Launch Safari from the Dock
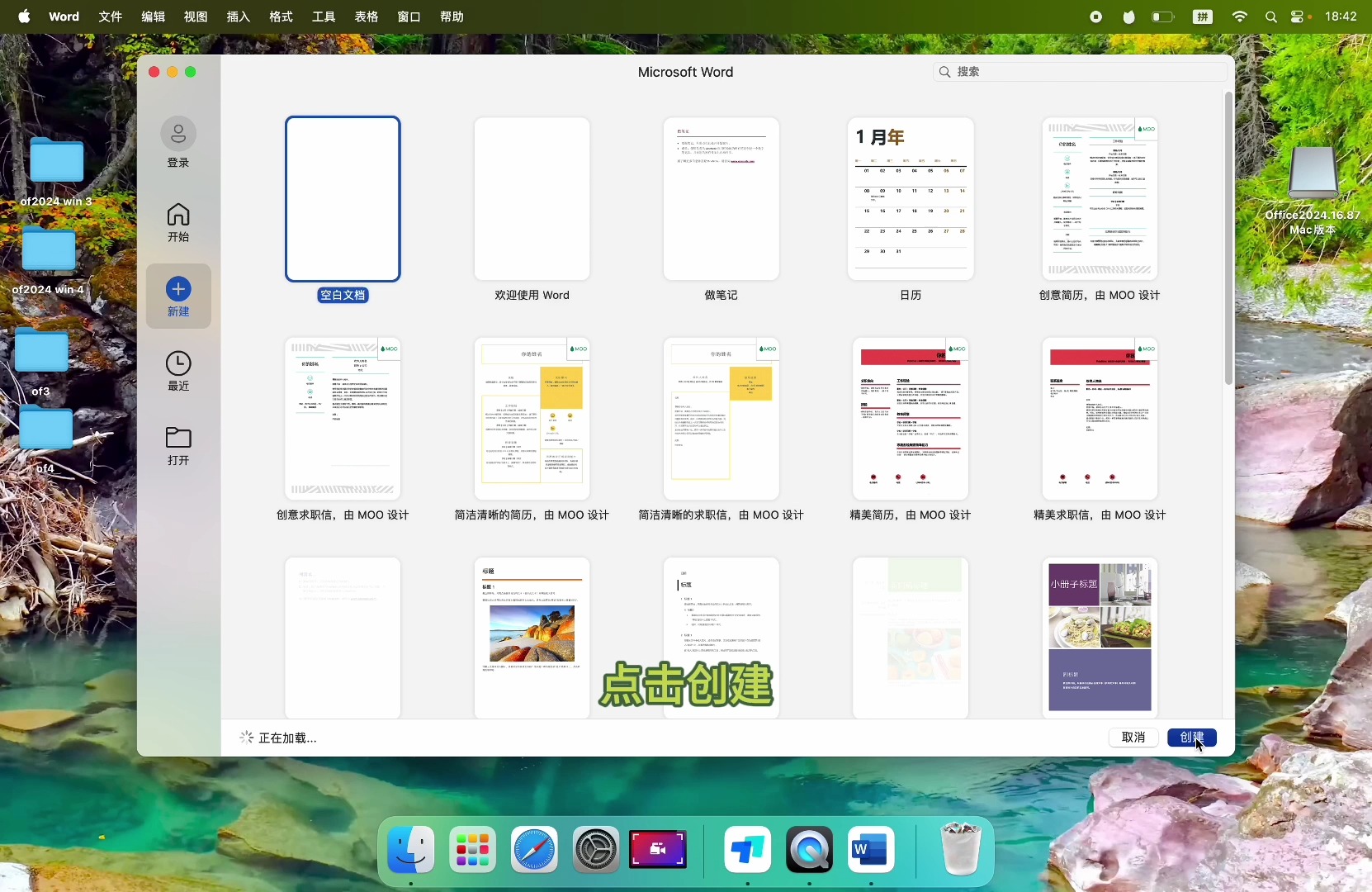 point(534,850)
